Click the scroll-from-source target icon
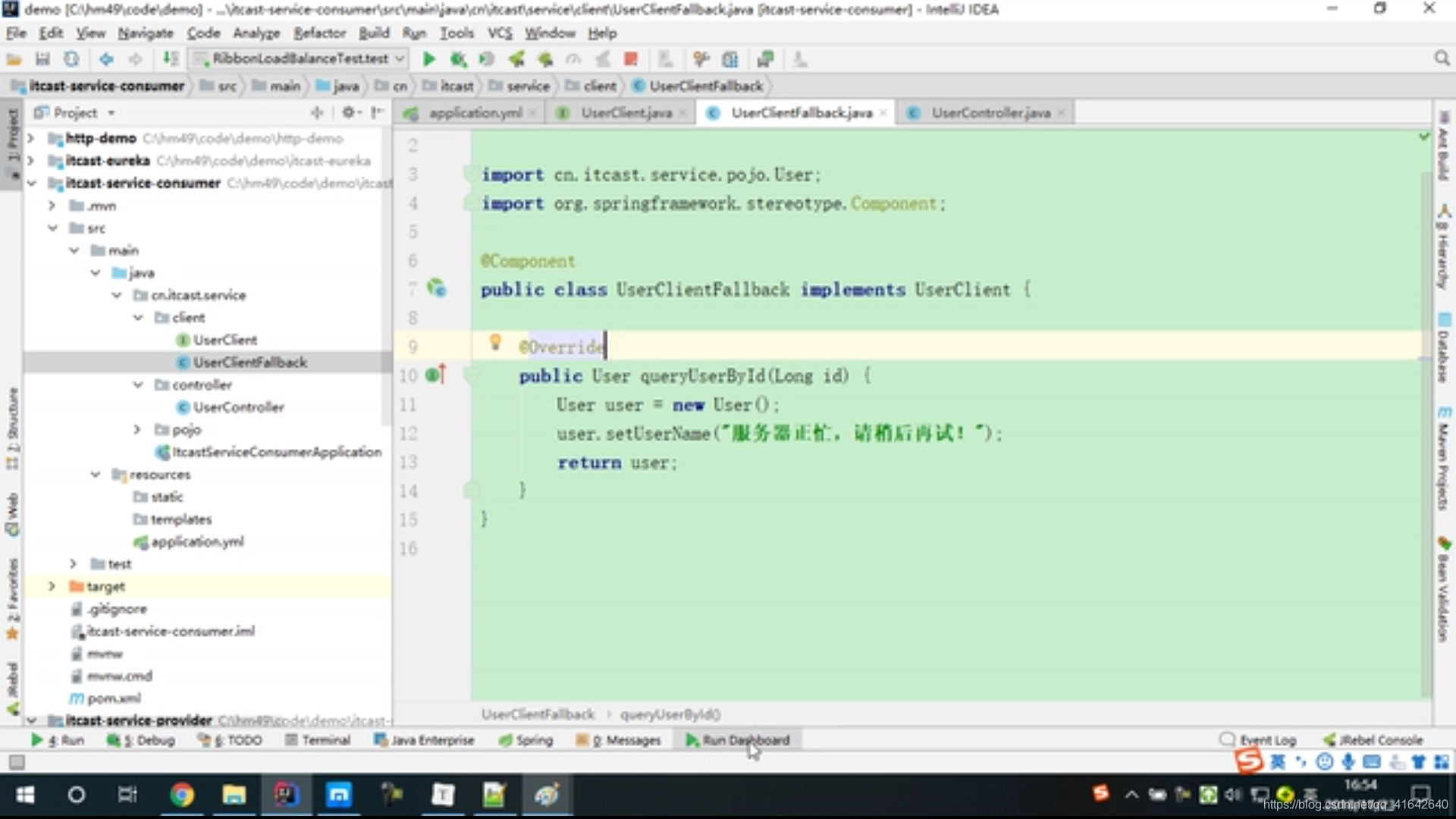1456x819 pixels. [x=317, y=112]
